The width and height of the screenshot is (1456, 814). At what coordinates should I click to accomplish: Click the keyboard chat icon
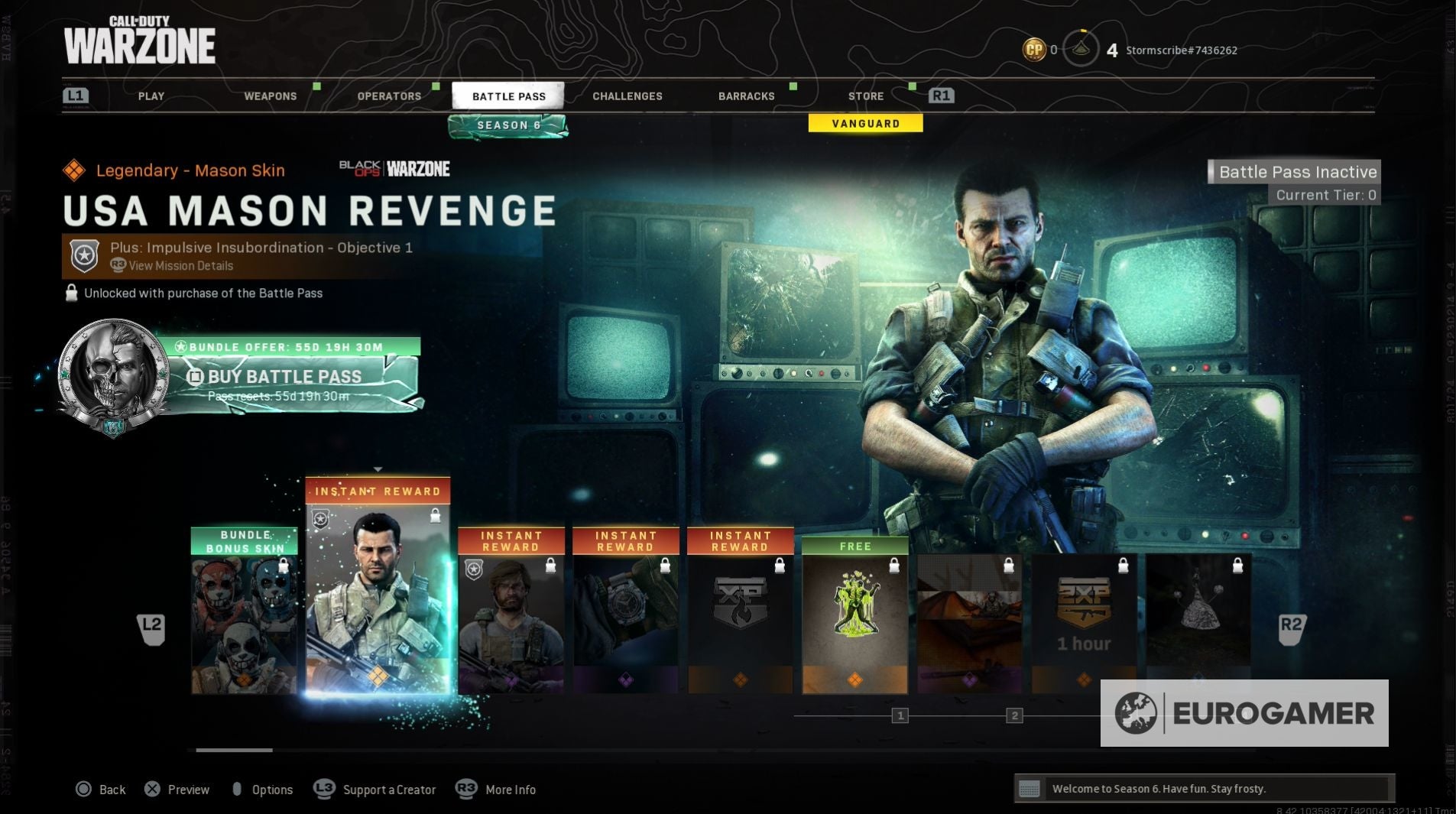[x=1030, y=789]
